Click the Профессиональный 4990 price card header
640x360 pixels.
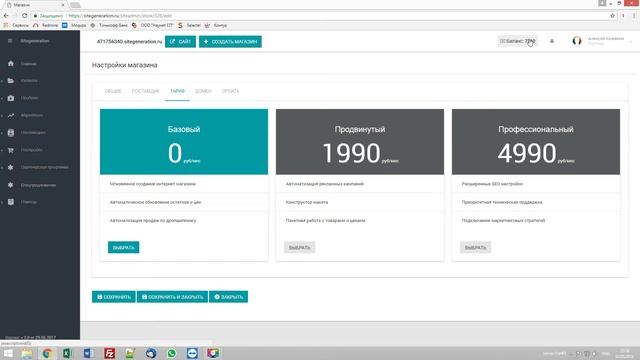pos(536,142)
